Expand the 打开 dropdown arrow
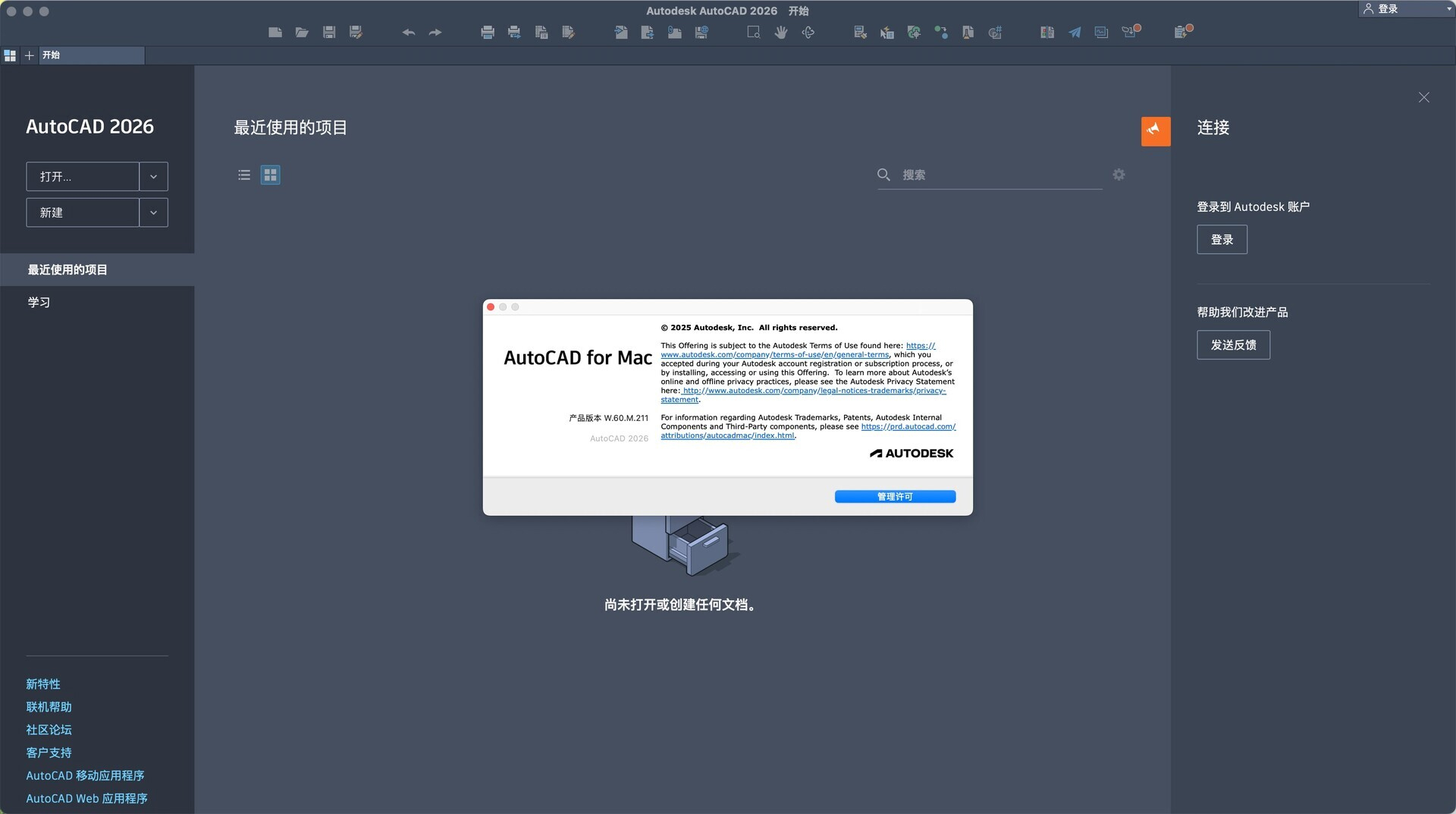 point(153,177)
